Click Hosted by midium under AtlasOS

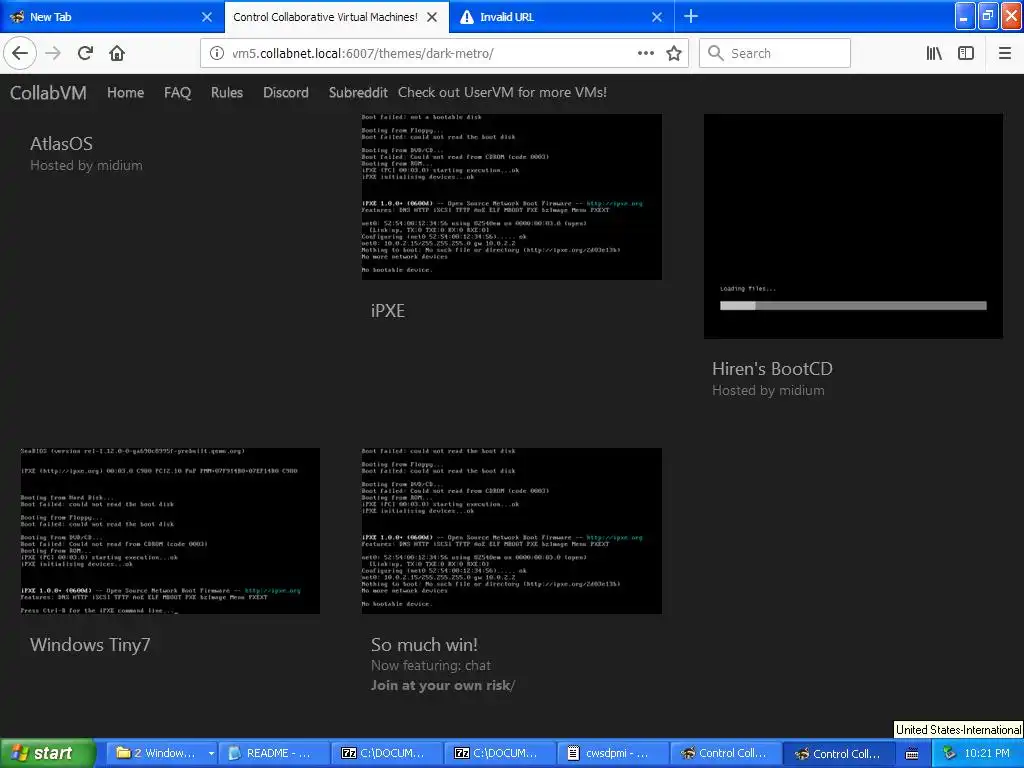coord(86,166)
